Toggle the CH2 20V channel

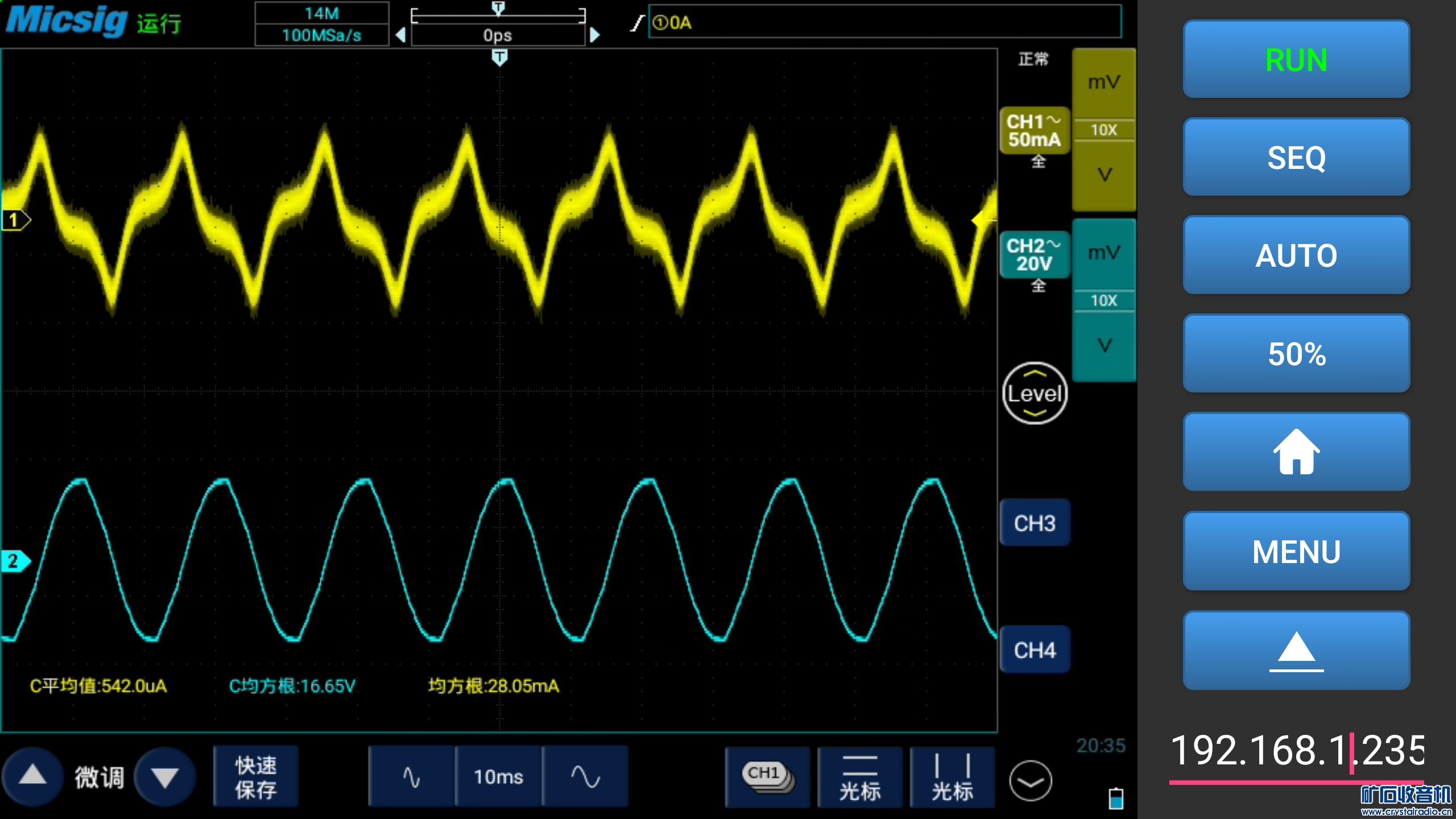(1035, 255)
